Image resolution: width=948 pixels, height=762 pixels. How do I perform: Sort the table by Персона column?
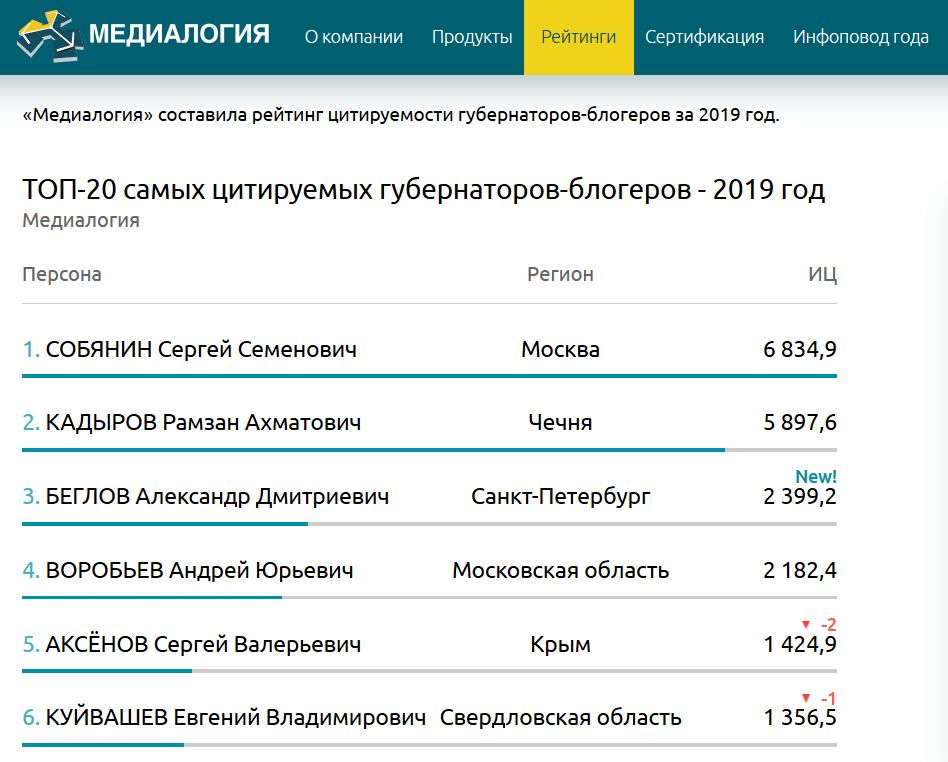62,274
